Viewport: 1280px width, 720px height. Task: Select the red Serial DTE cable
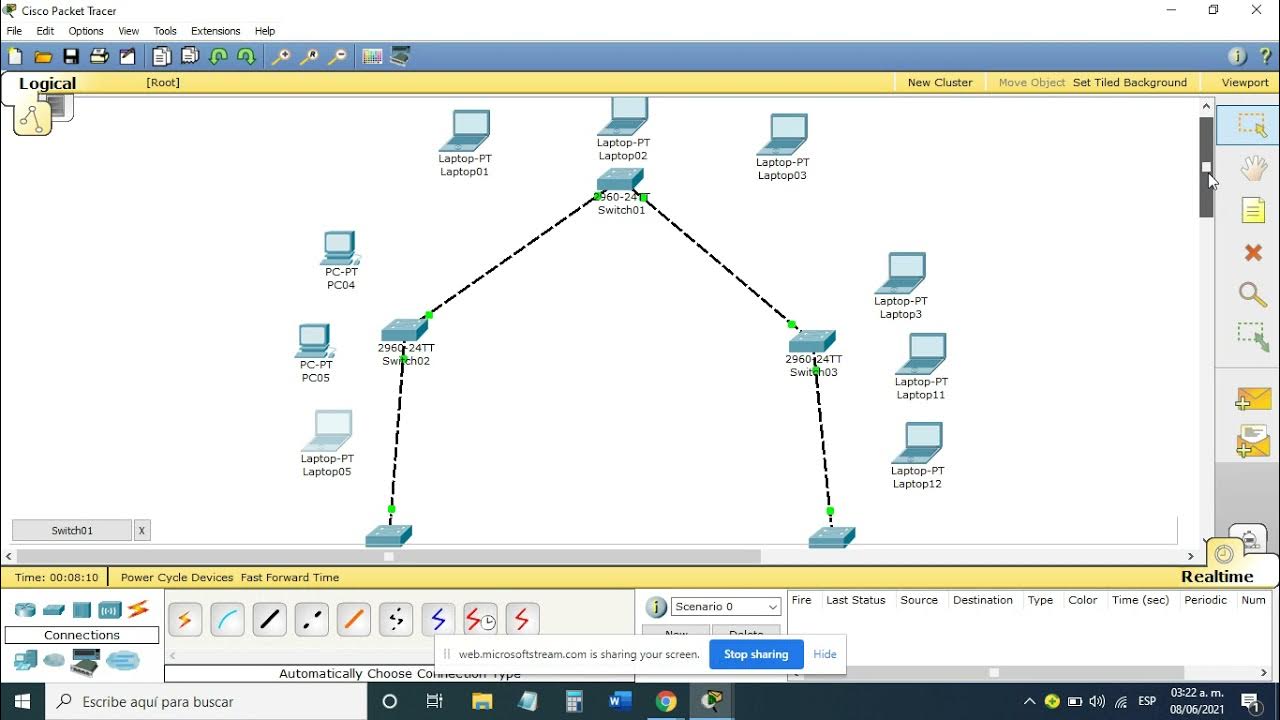(x=522, y=620)
